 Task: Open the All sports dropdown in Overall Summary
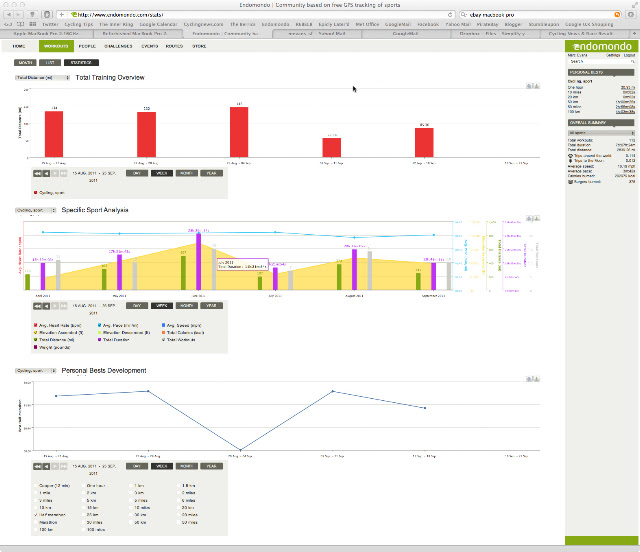pyautogui.click(x=601, y=133)
